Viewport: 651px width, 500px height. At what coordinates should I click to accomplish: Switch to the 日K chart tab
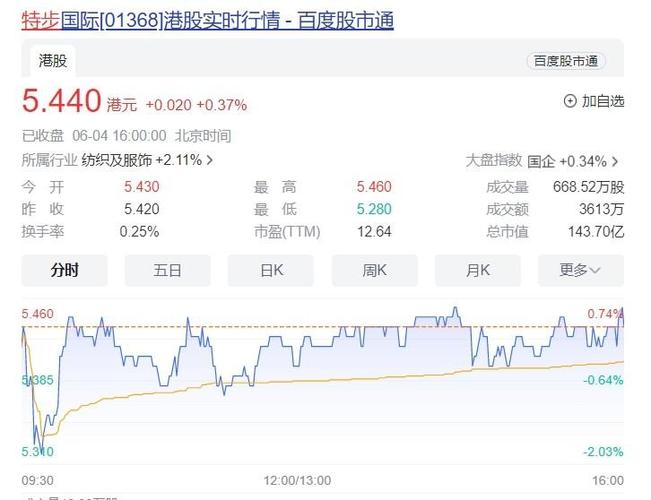tap(271, 270)
